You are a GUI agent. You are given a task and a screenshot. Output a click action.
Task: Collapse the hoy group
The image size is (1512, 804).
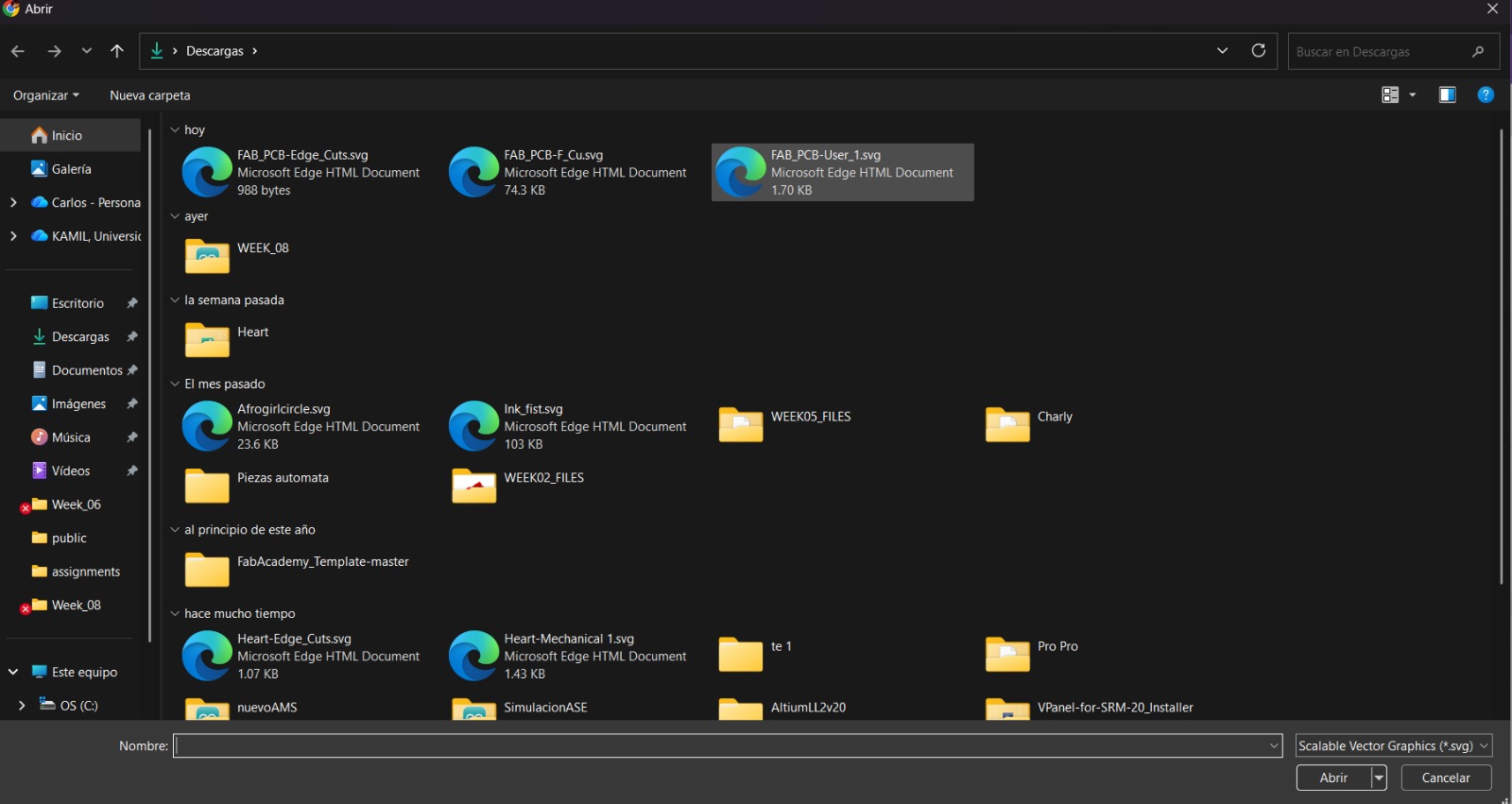click(175, 129)
